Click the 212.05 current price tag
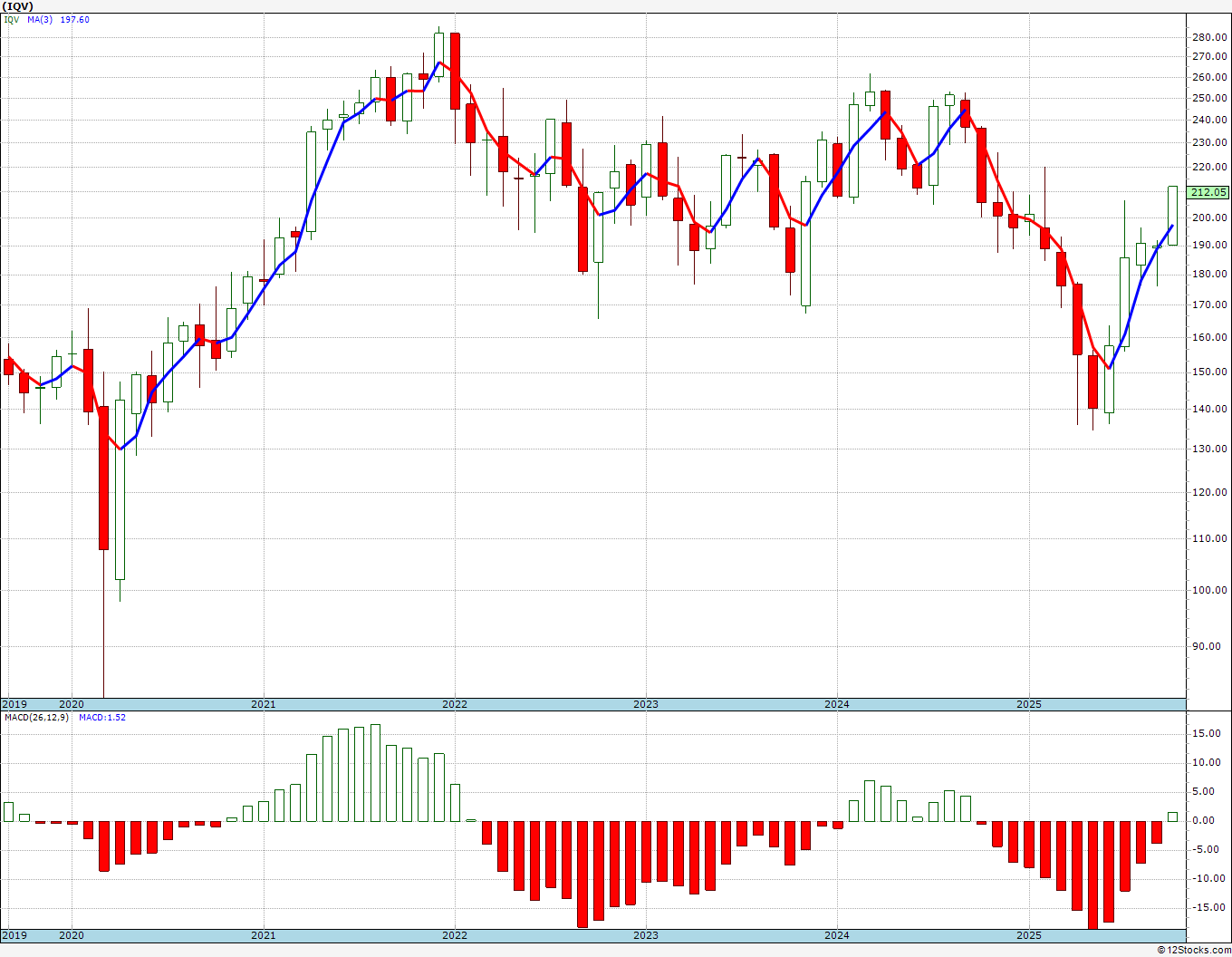This screenshot has height=957, width=1232. tap(1208, 192)
